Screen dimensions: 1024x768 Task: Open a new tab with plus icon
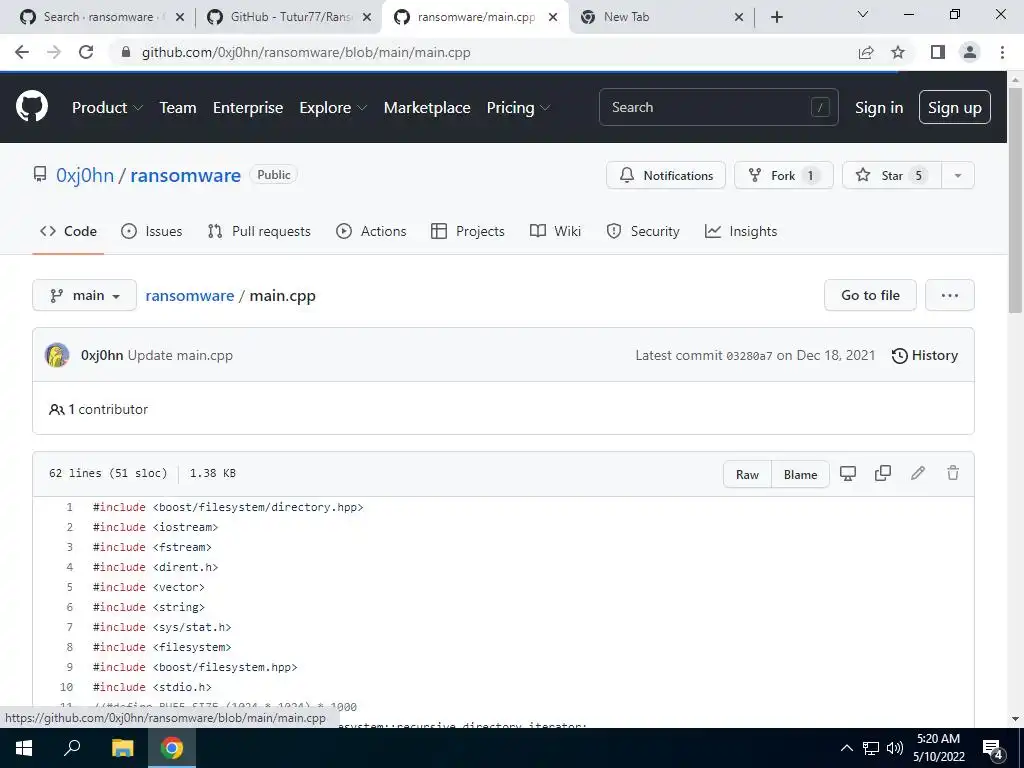(776, 17)
